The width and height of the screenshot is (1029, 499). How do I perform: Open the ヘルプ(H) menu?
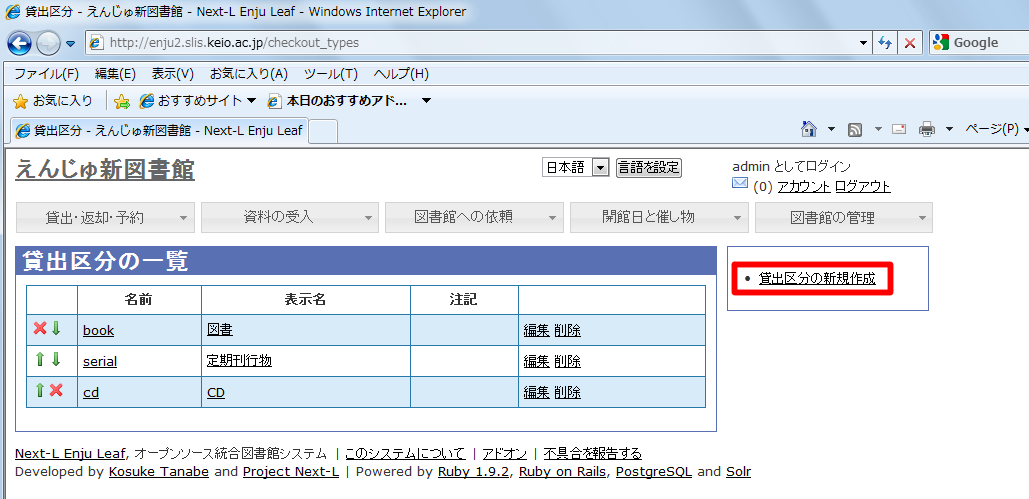click(x=400, y=74)
